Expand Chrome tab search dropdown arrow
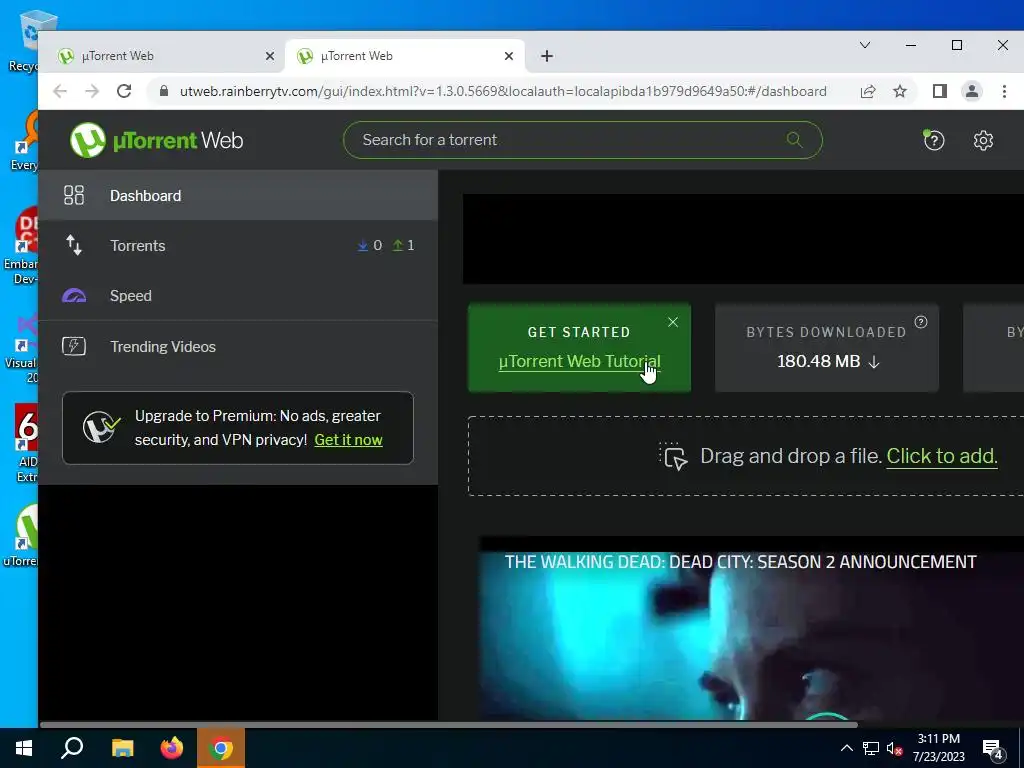Image resolution: width=1024 pixels, height=768 pixels. point(865,45)
